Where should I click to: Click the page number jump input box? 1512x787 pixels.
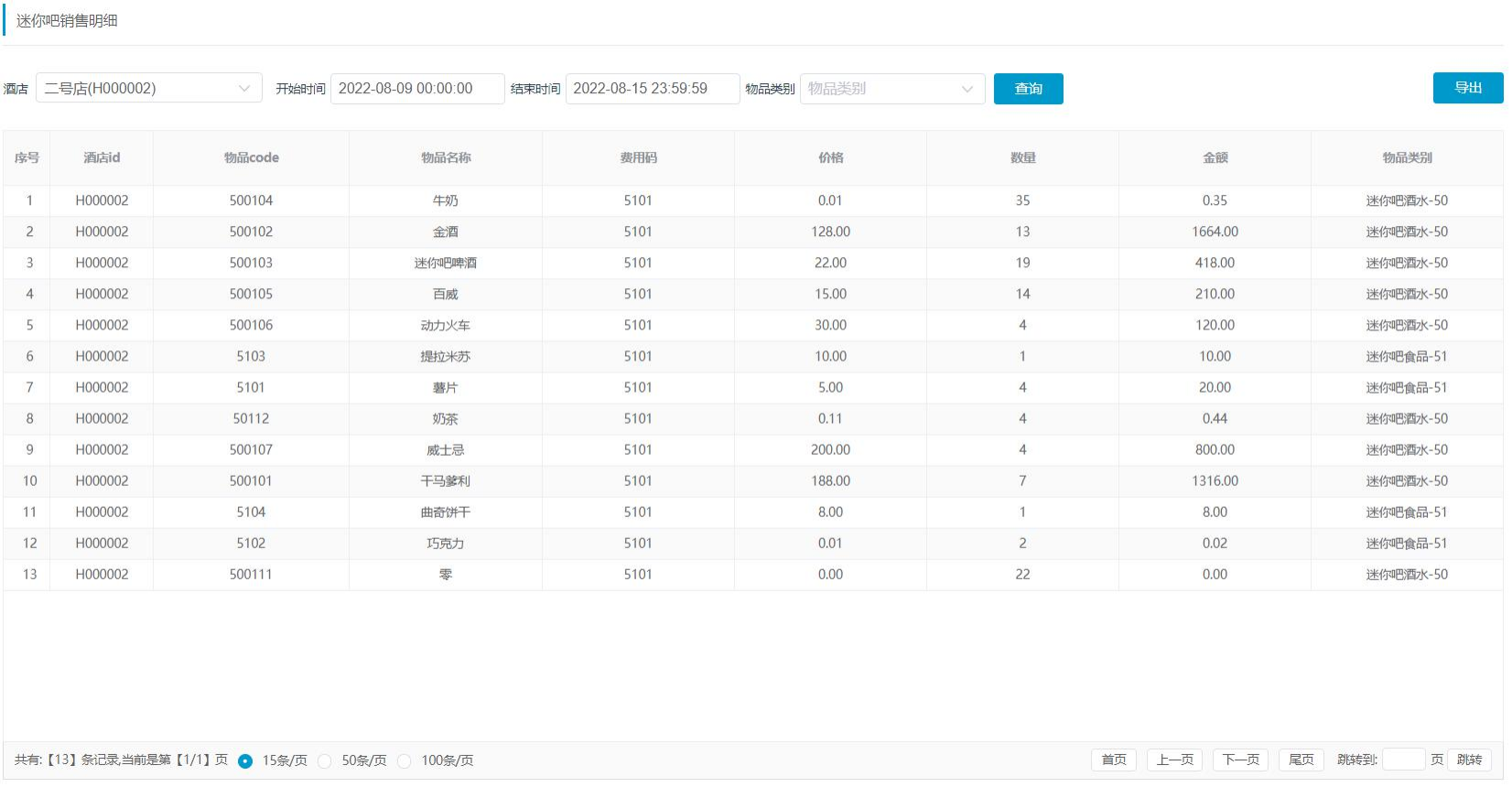(1403, 760)
